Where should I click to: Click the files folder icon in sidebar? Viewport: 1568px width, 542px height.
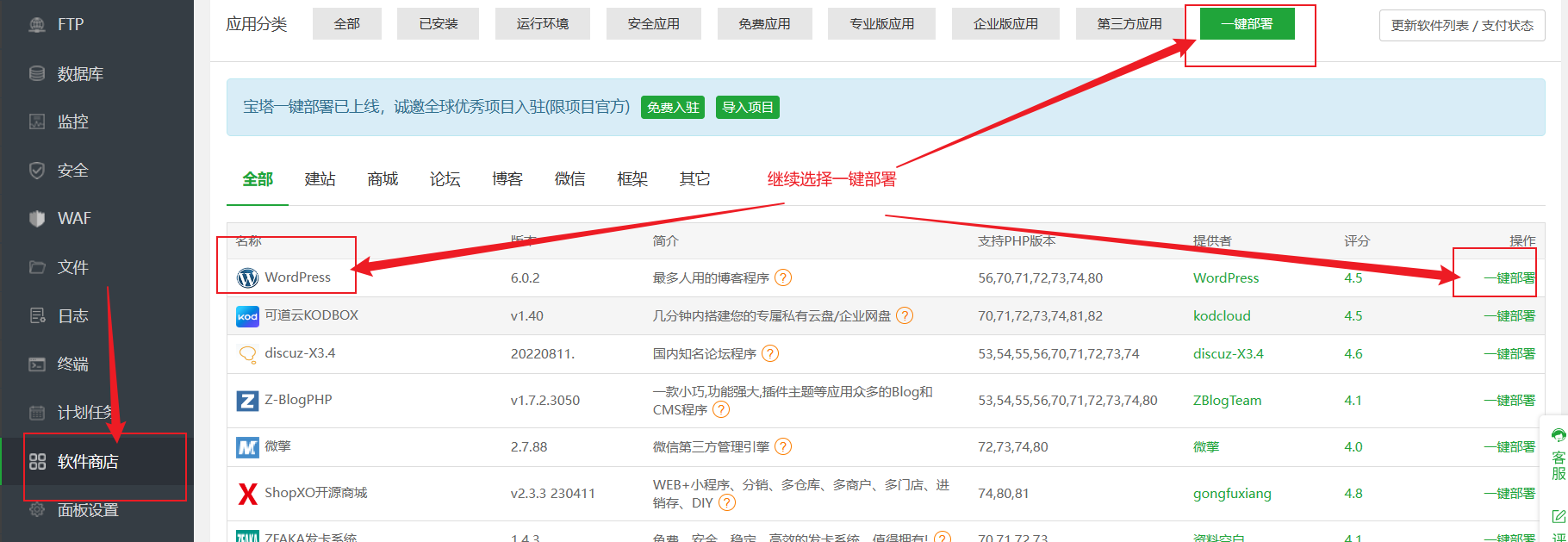point(37,267)
